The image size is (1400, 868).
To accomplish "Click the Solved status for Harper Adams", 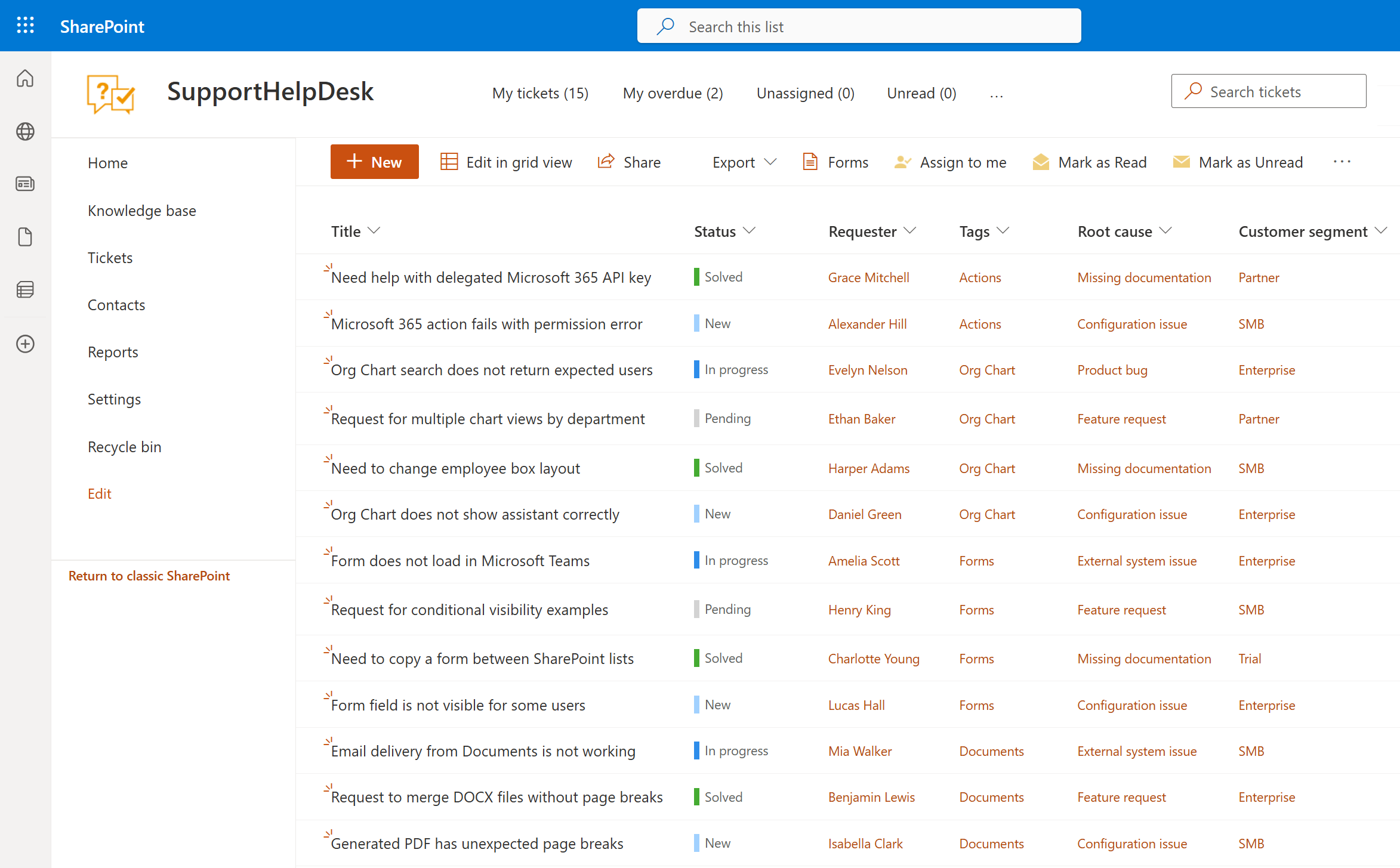I will point(718,468).
